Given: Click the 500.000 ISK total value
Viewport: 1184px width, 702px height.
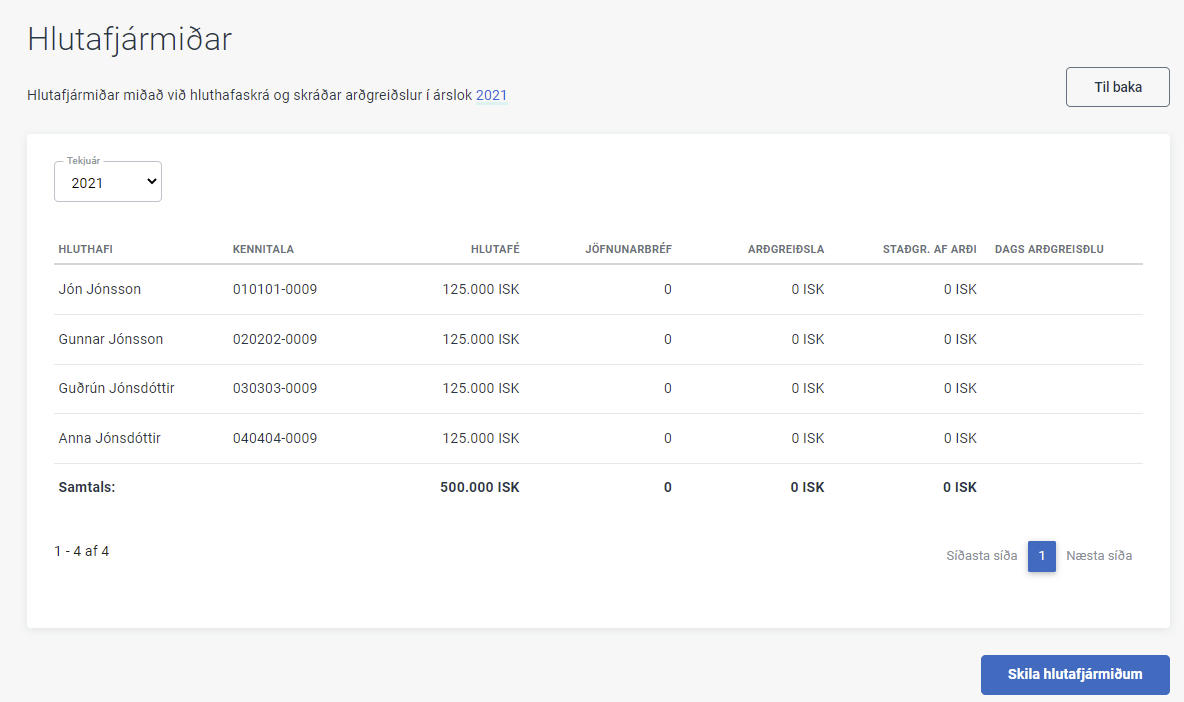Looking at the screenshot, I should [x=479, y=487].
